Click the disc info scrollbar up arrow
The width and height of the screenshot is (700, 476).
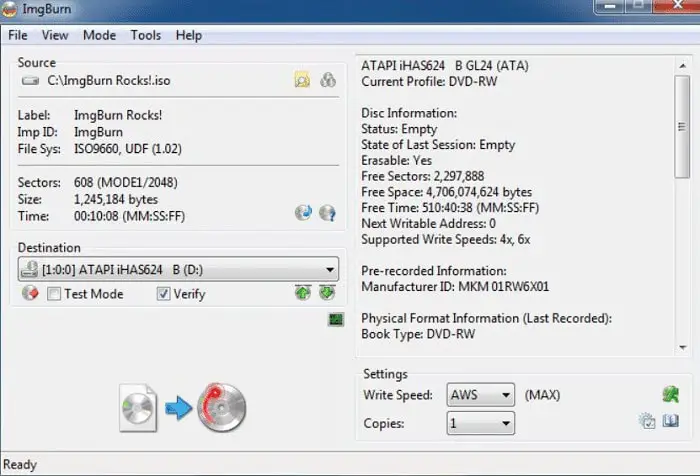683,66
